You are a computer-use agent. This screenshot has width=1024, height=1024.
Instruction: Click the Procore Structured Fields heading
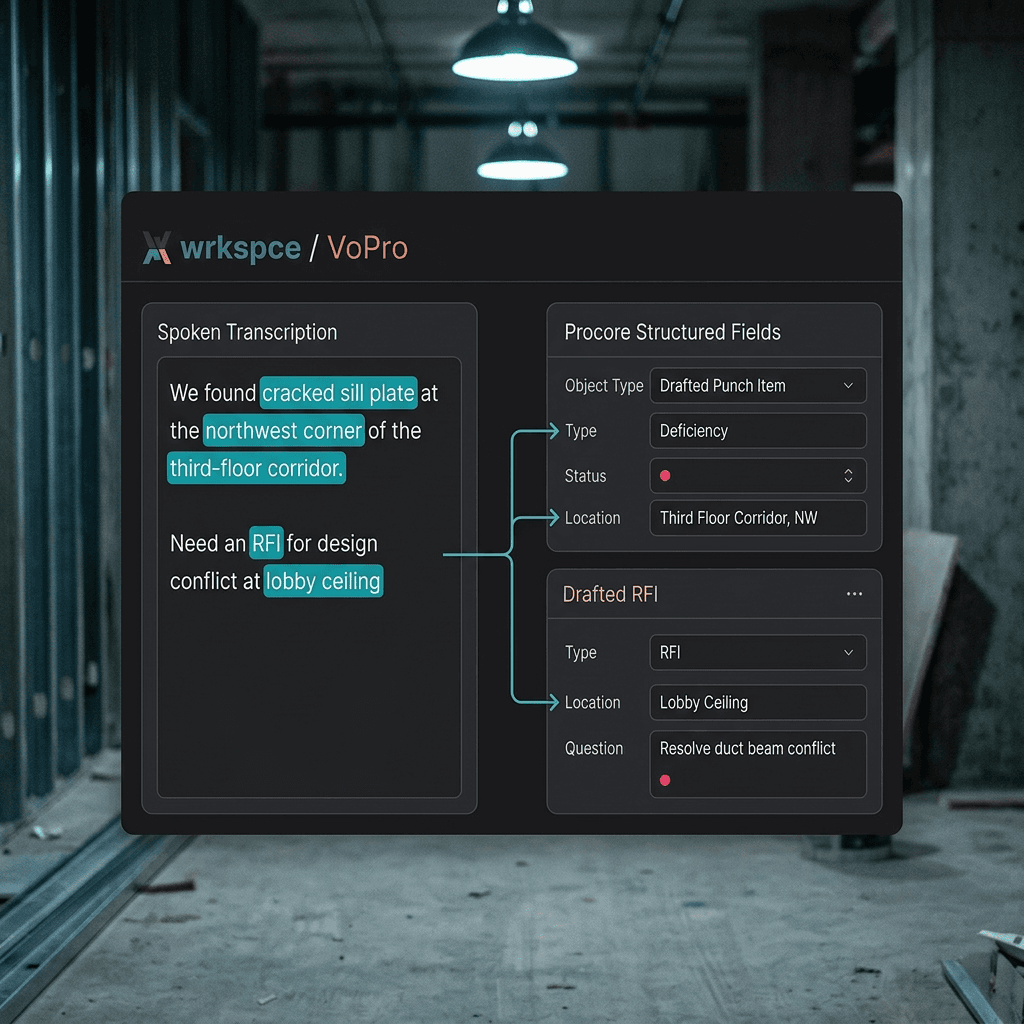pyautogui.click(x=673, y=332)
